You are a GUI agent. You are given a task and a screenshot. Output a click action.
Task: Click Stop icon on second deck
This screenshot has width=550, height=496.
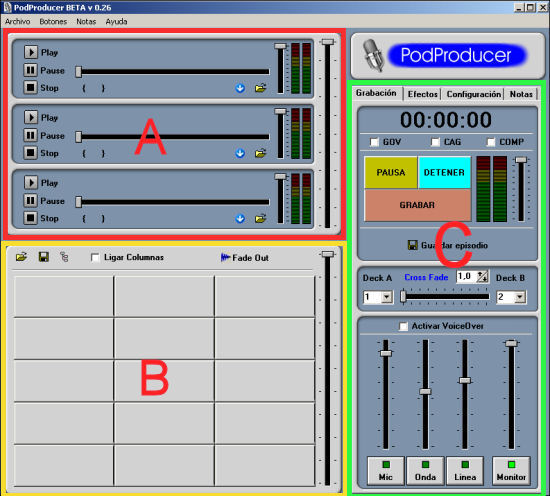[31, 153]
